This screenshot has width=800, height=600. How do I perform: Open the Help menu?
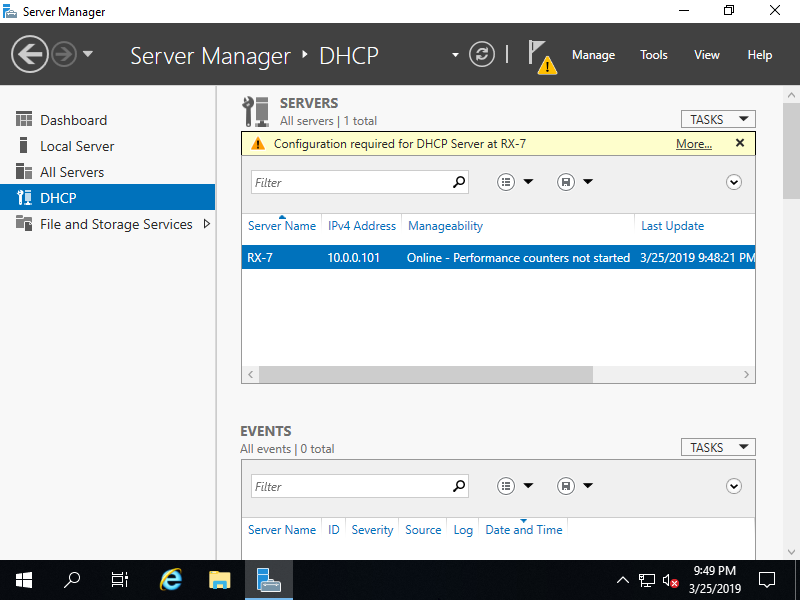pos(760,55)
